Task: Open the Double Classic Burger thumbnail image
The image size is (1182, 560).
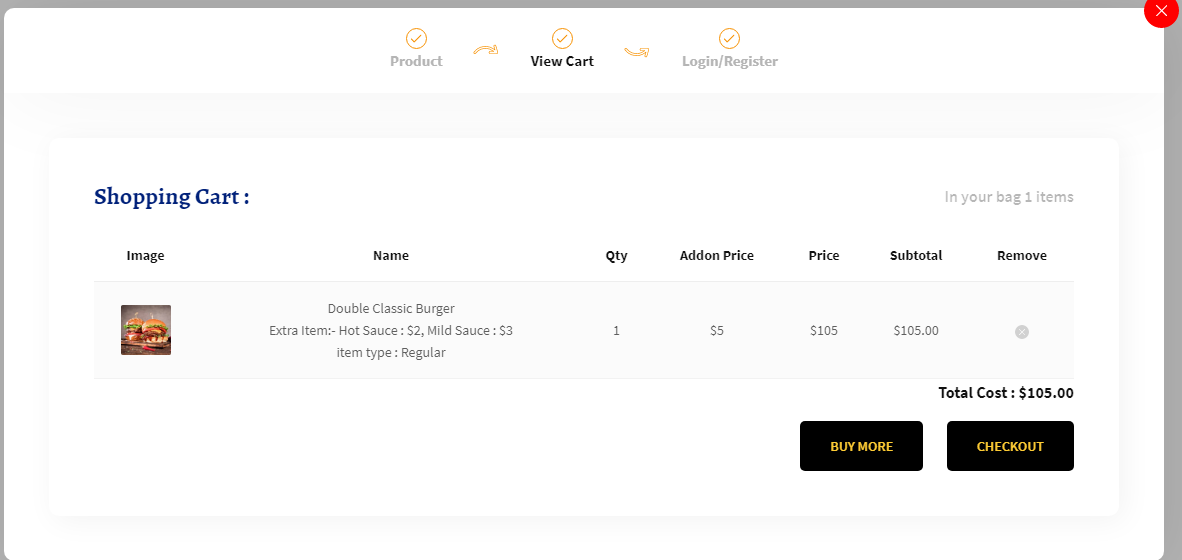Action: pos(145,329)
